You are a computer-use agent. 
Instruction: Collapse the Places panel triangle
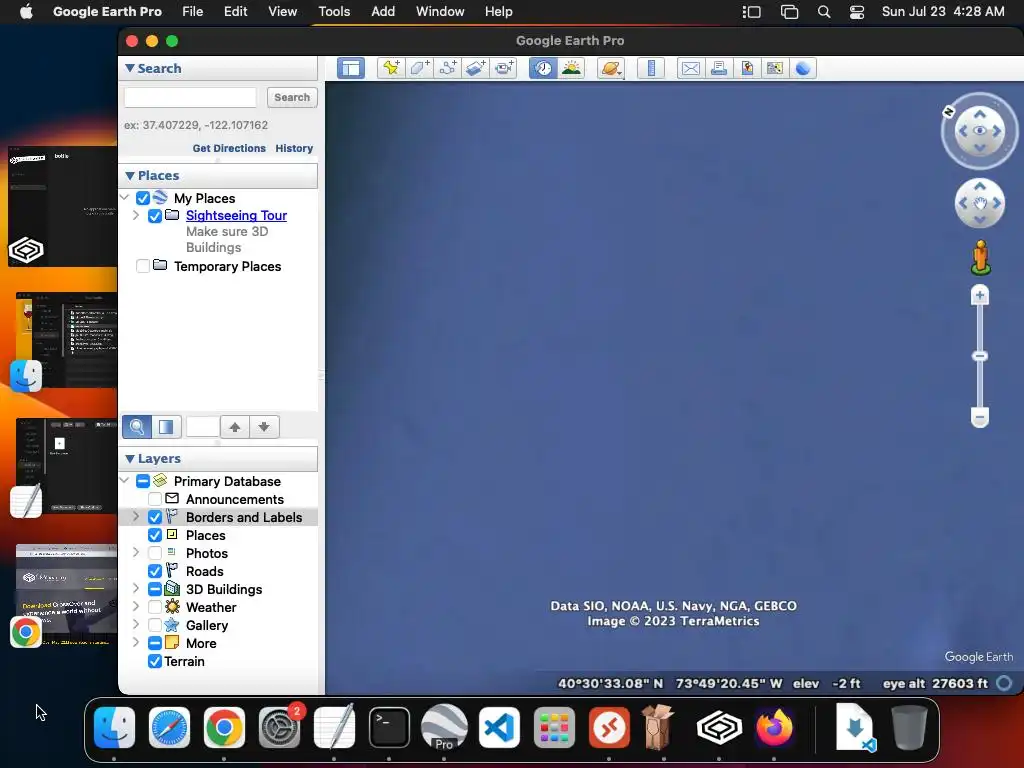[130, 176]
